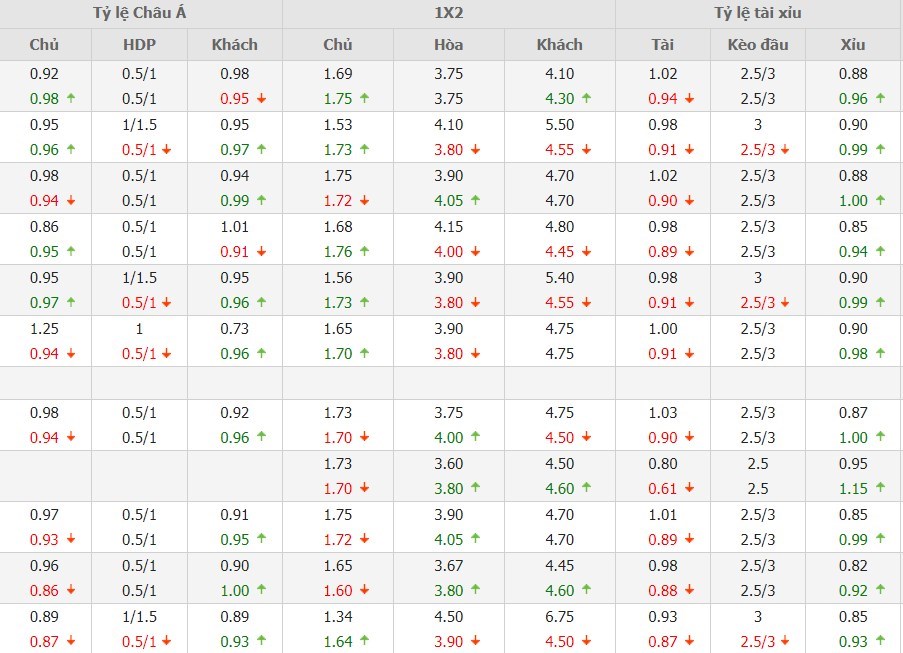The image size is (903, 653).
Task: Click the green up arrow beside 4.30
Action: tap(586, 99)
